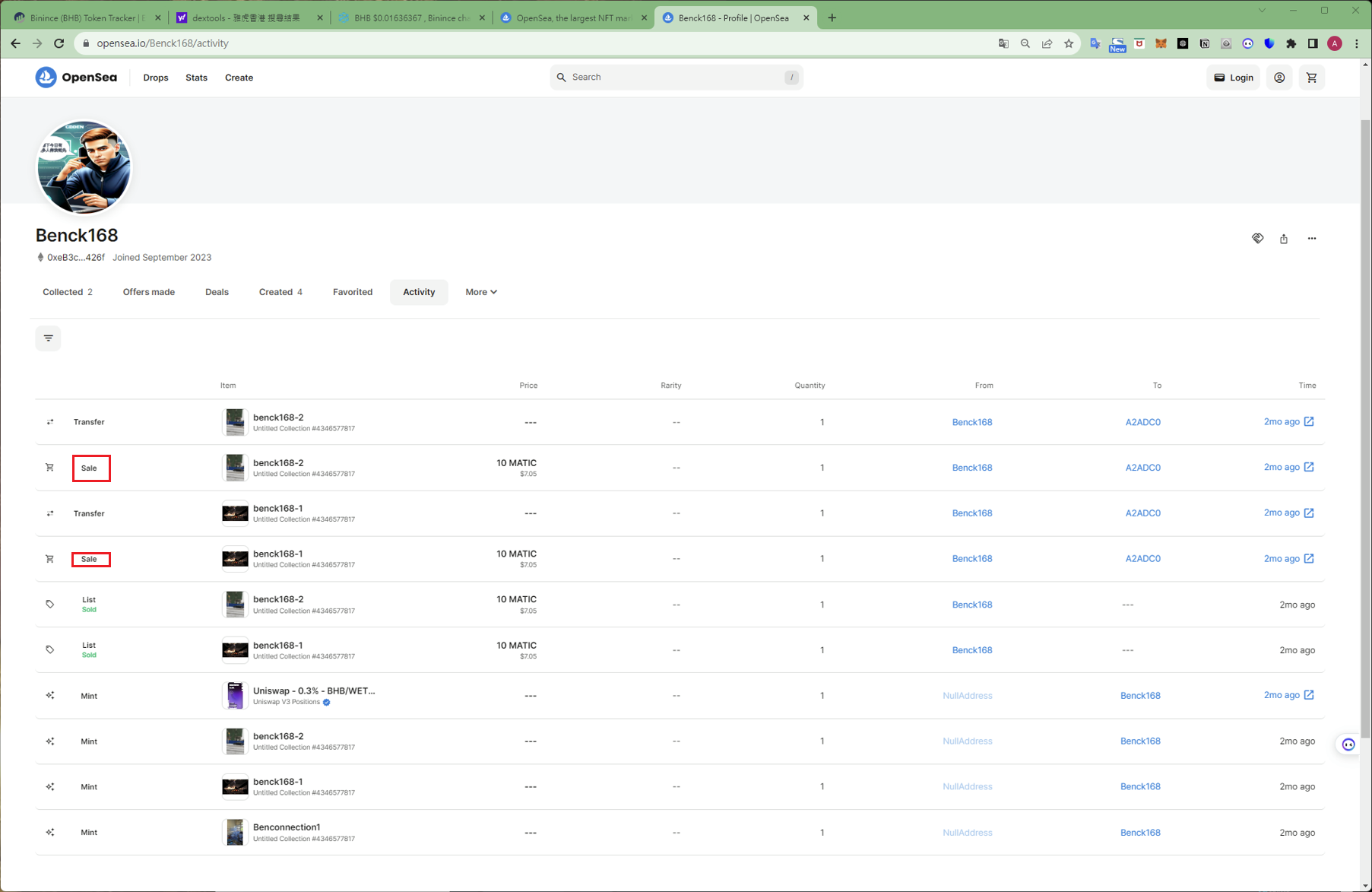Go forward in the browser

tap(37, 43)
